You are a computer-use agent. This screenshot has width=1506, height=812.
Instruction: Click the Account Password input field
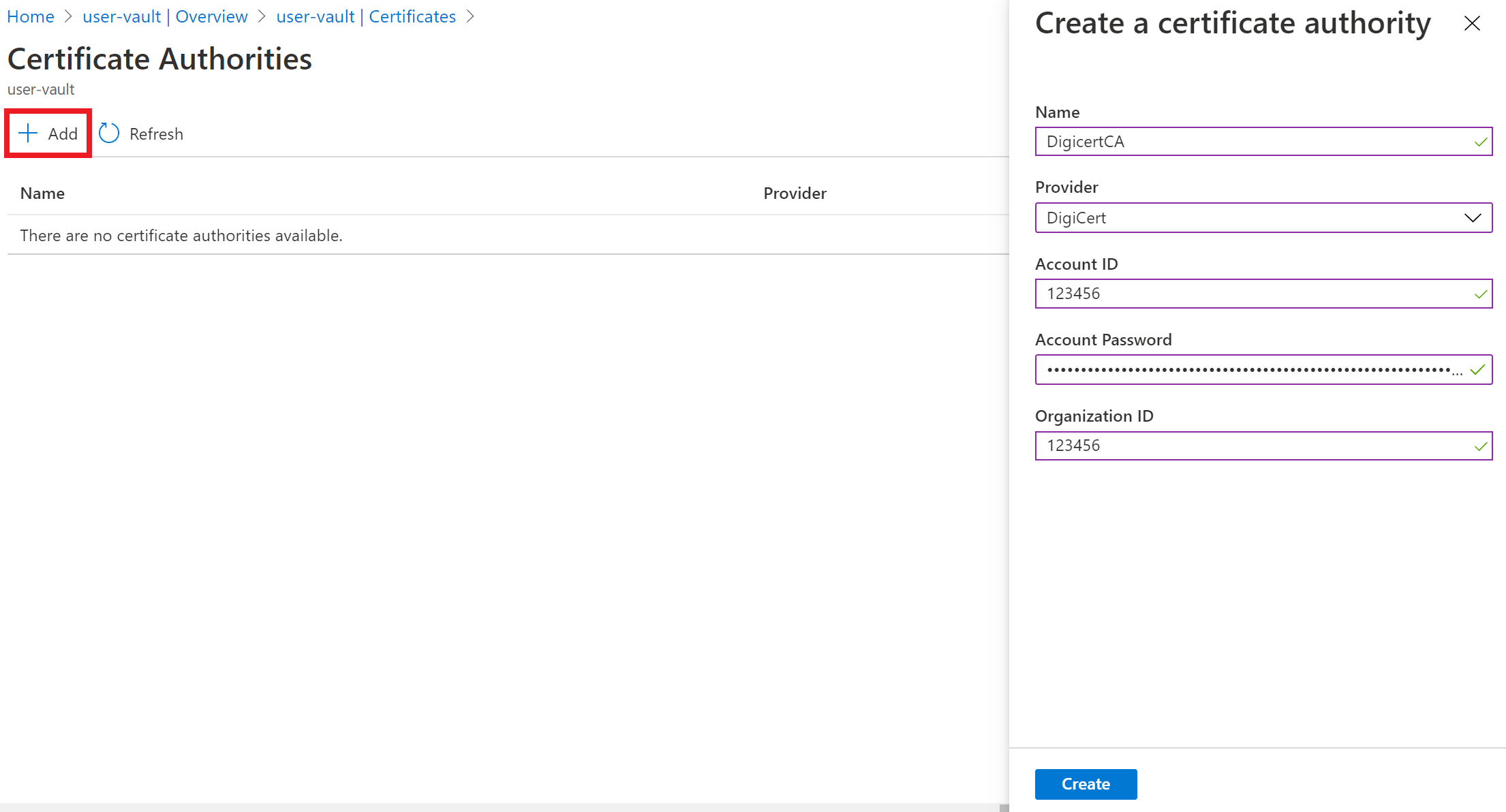click(1263, 369)
